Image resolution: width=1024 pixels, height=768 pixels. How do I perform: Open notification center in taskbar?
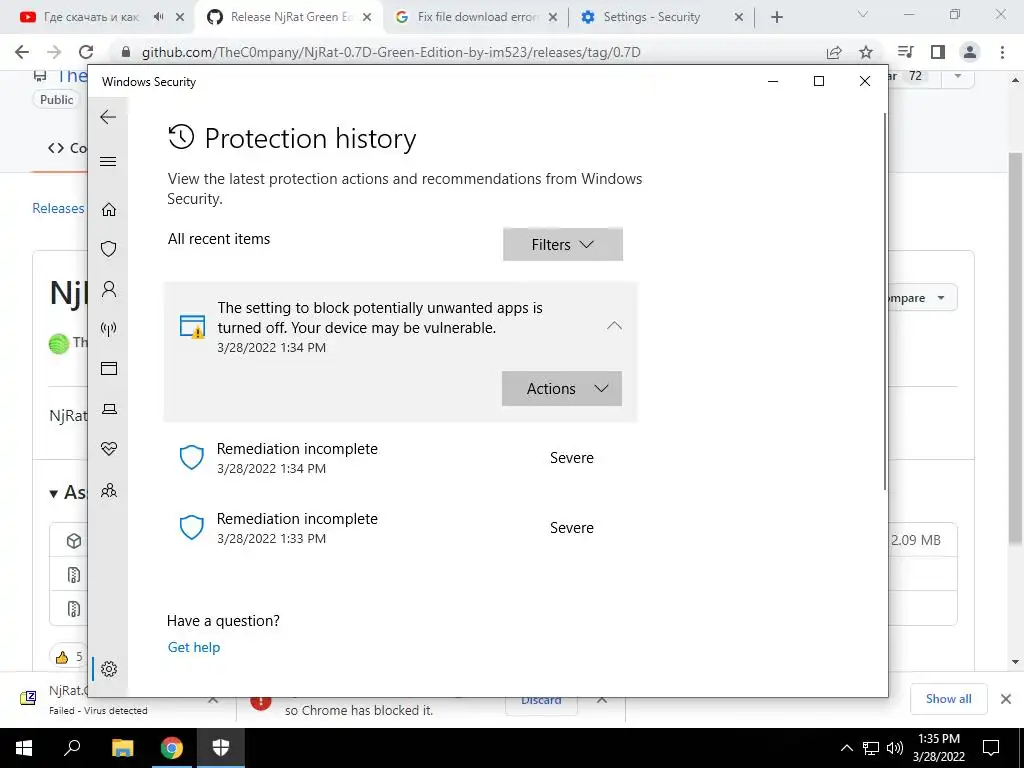pos(991,748)
